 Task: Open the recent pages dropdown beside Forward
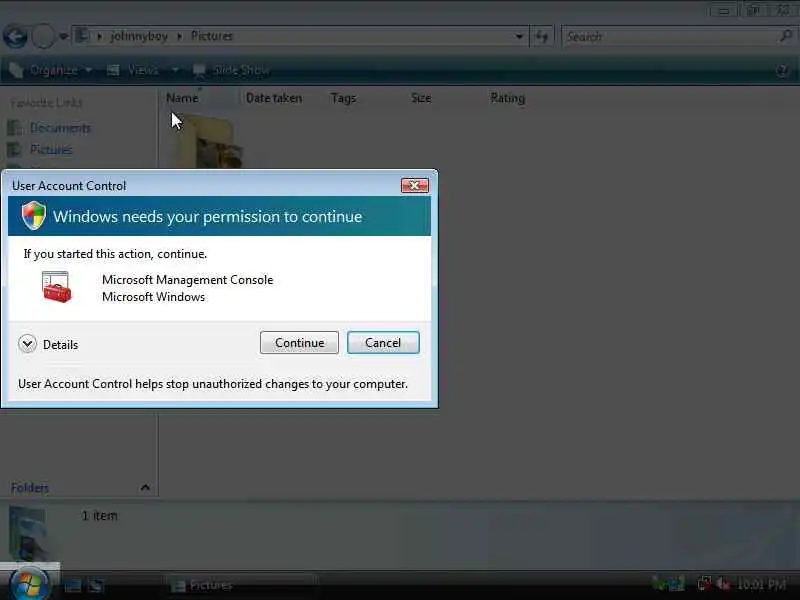point(63,37)
